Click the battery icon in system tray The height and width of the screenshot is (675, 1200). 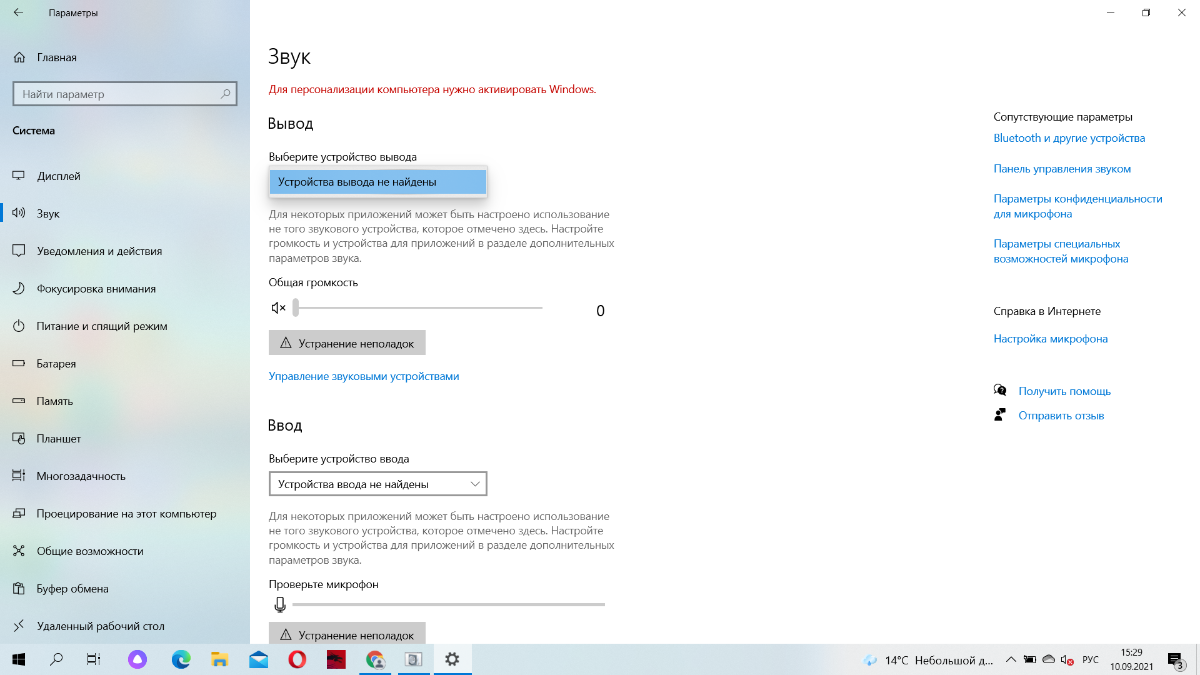1029,660
